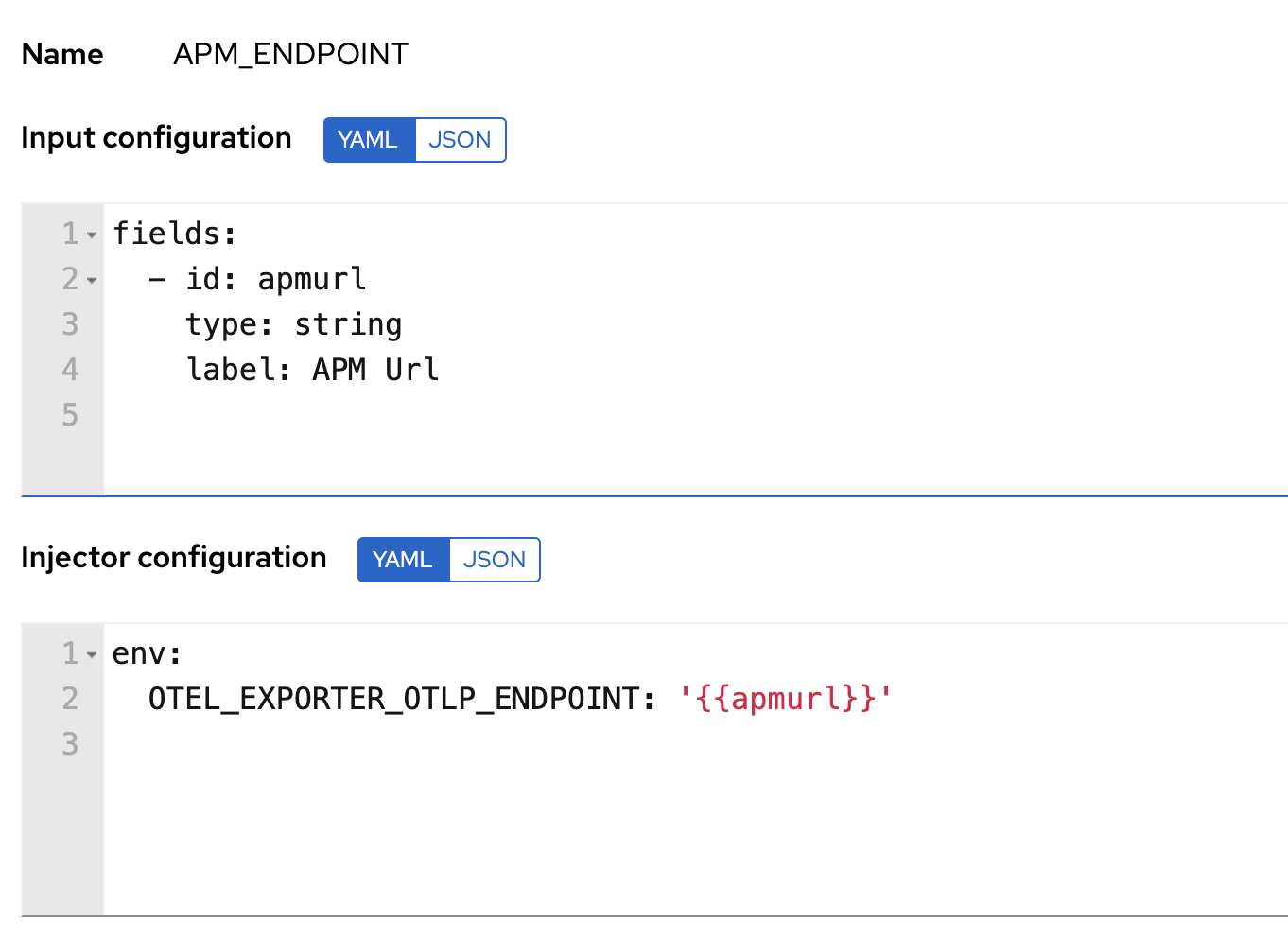Viewport: 1288px width, 938px height.
Task: Click the 'Injector configuration' heading
Action: (174, 557)
